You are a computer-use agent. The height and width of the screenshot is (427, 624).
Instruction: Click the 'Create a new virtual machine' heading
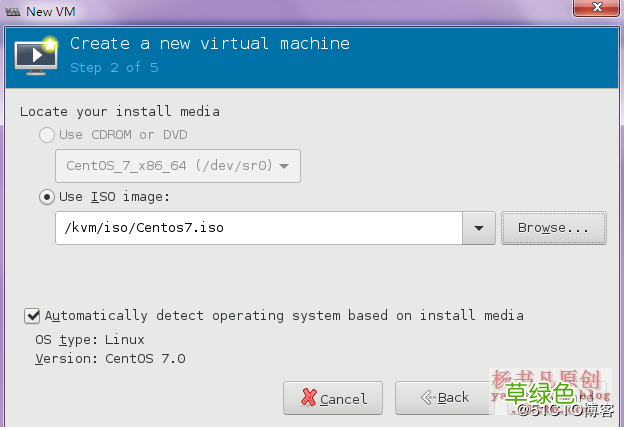210,44
